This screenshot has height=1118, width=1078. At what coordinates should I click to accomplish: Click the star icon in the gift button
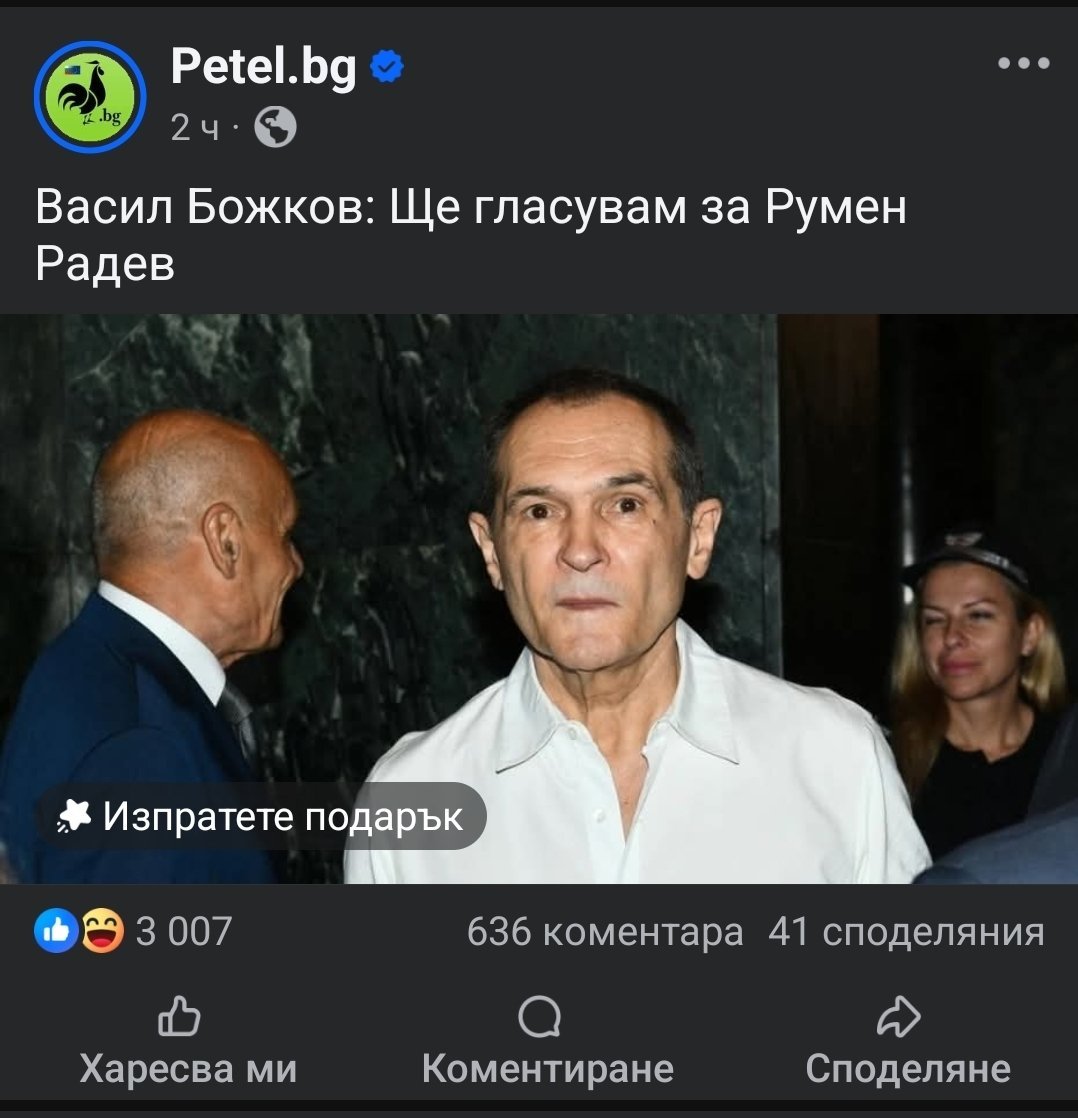click(x=74, y=816)
